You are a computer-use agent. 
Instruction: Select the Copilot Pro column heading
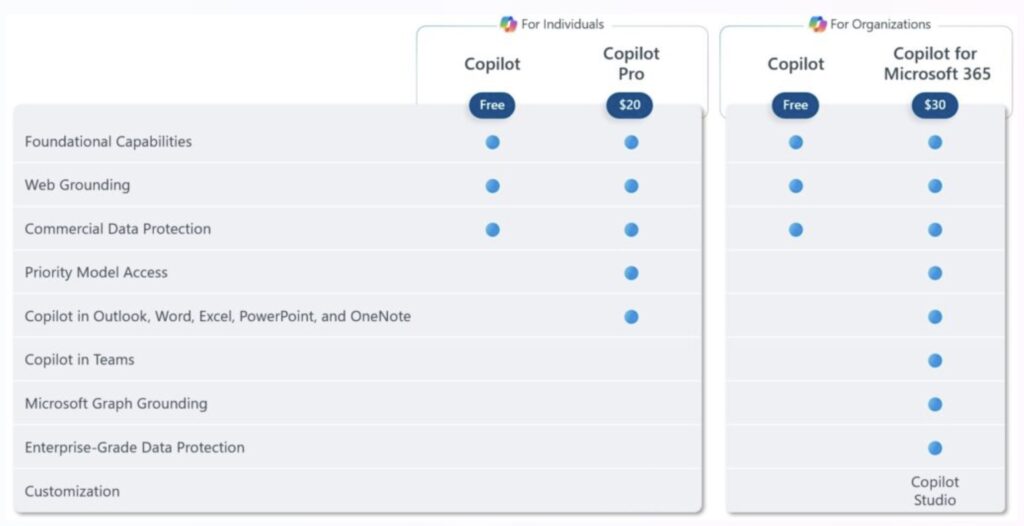[x=631, y=63]
